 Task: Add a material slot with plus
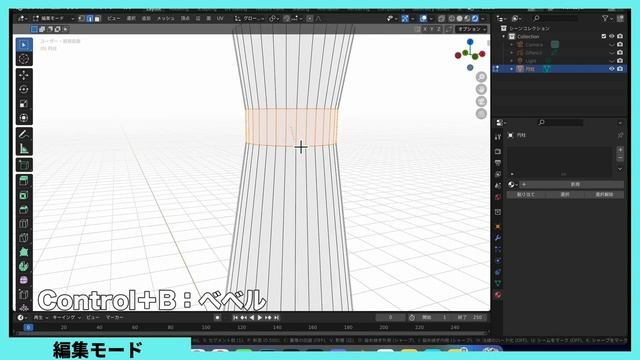coord(620,150)
